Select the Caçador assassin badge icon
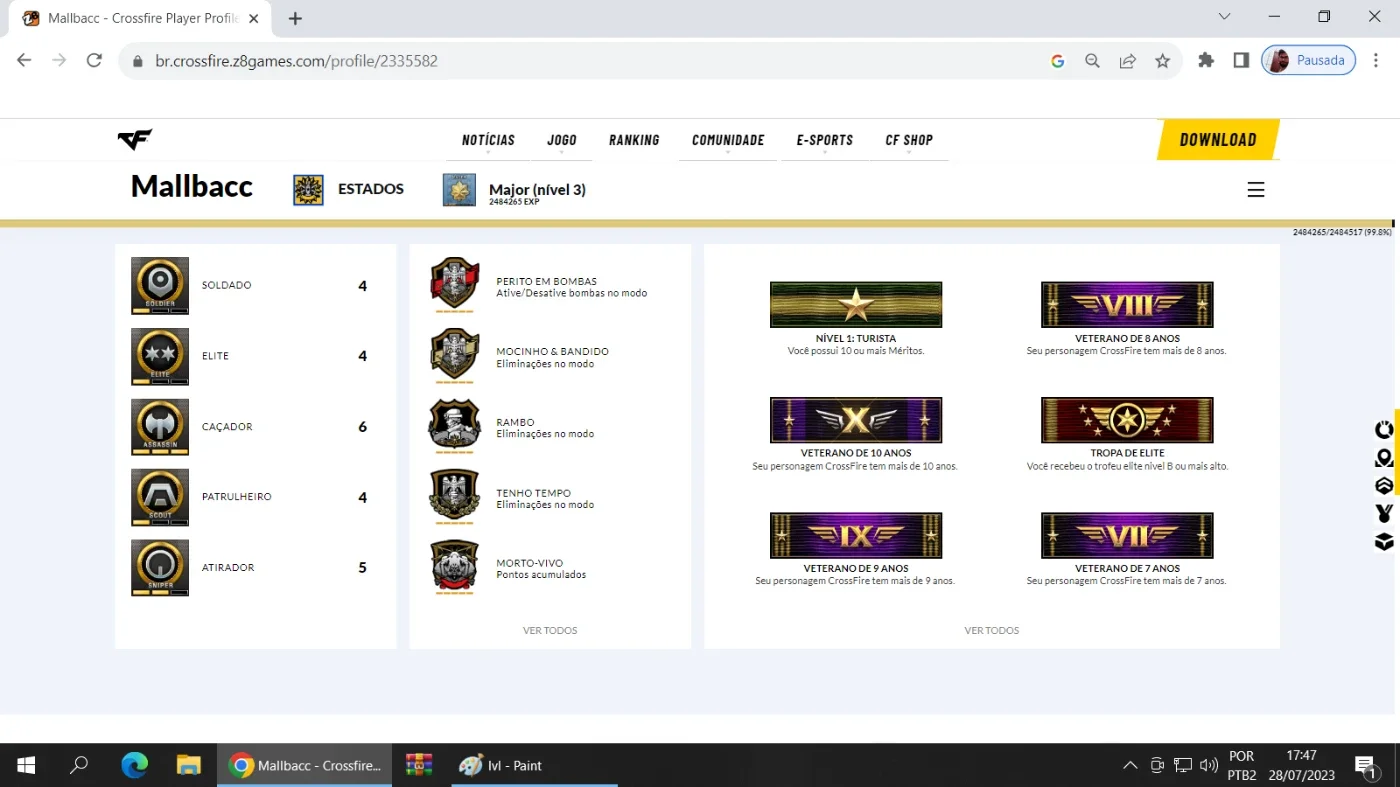 click(x=160, y=427)
